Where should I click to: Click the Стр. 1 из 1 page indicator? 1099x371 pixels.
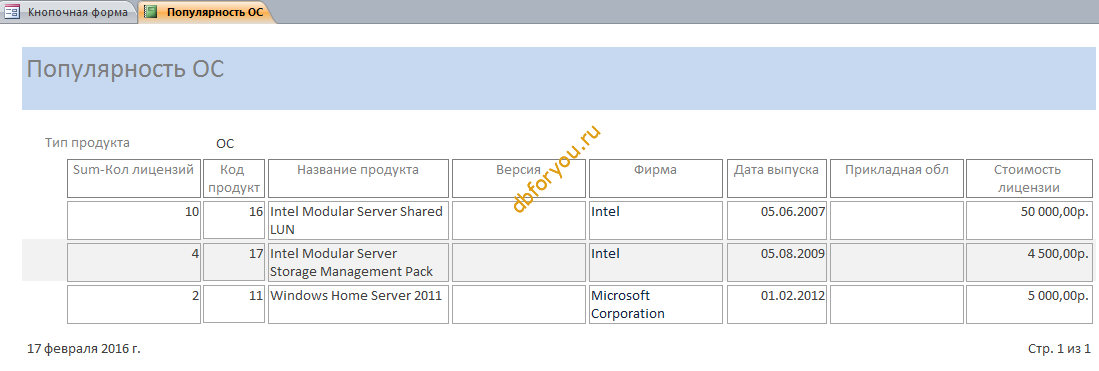point(1058,349)
